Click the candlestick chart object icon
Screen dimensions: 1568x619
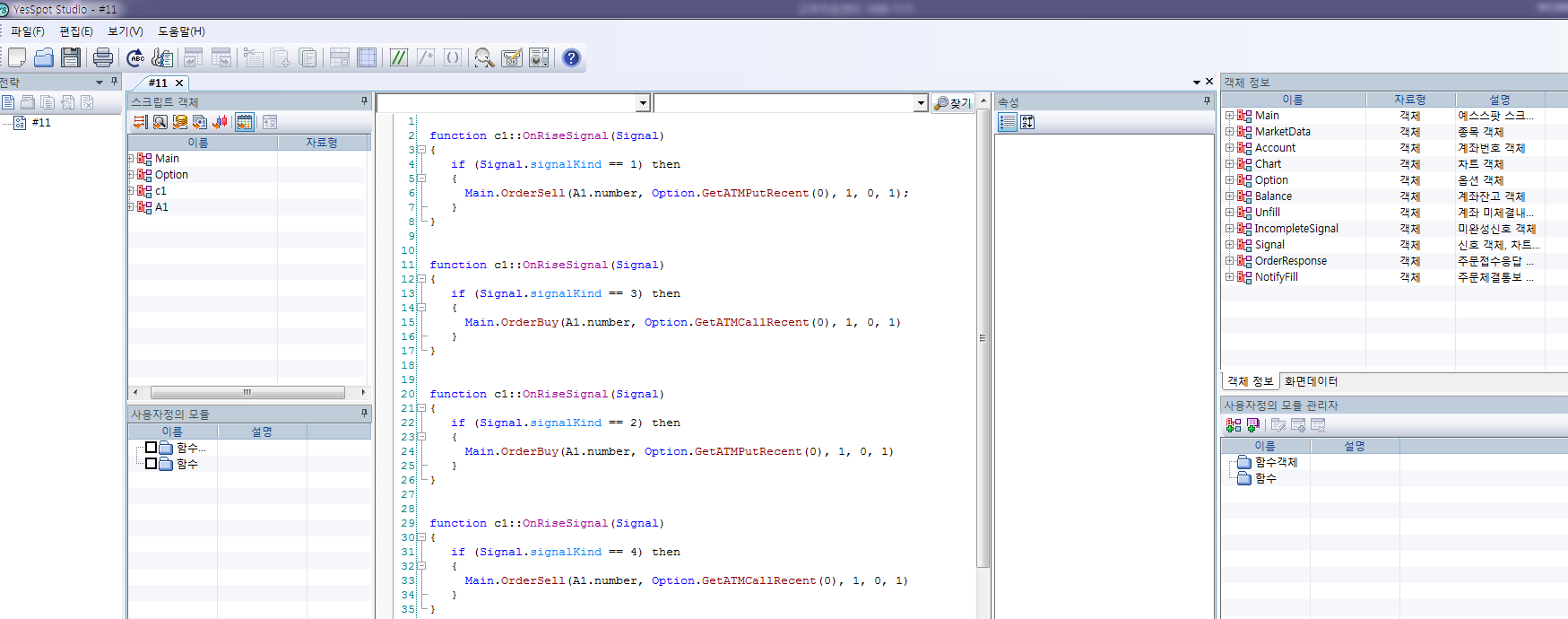tap(220, 122)
